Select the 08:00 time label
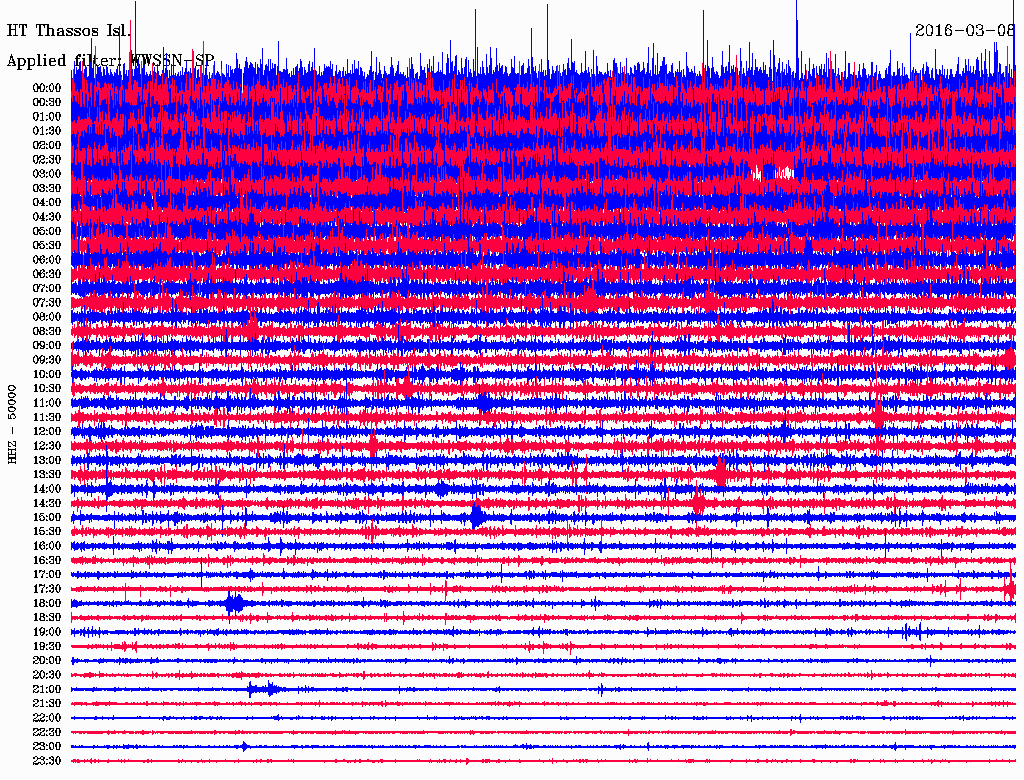This screenshot has height=780, width=1024. click(47, 317)
